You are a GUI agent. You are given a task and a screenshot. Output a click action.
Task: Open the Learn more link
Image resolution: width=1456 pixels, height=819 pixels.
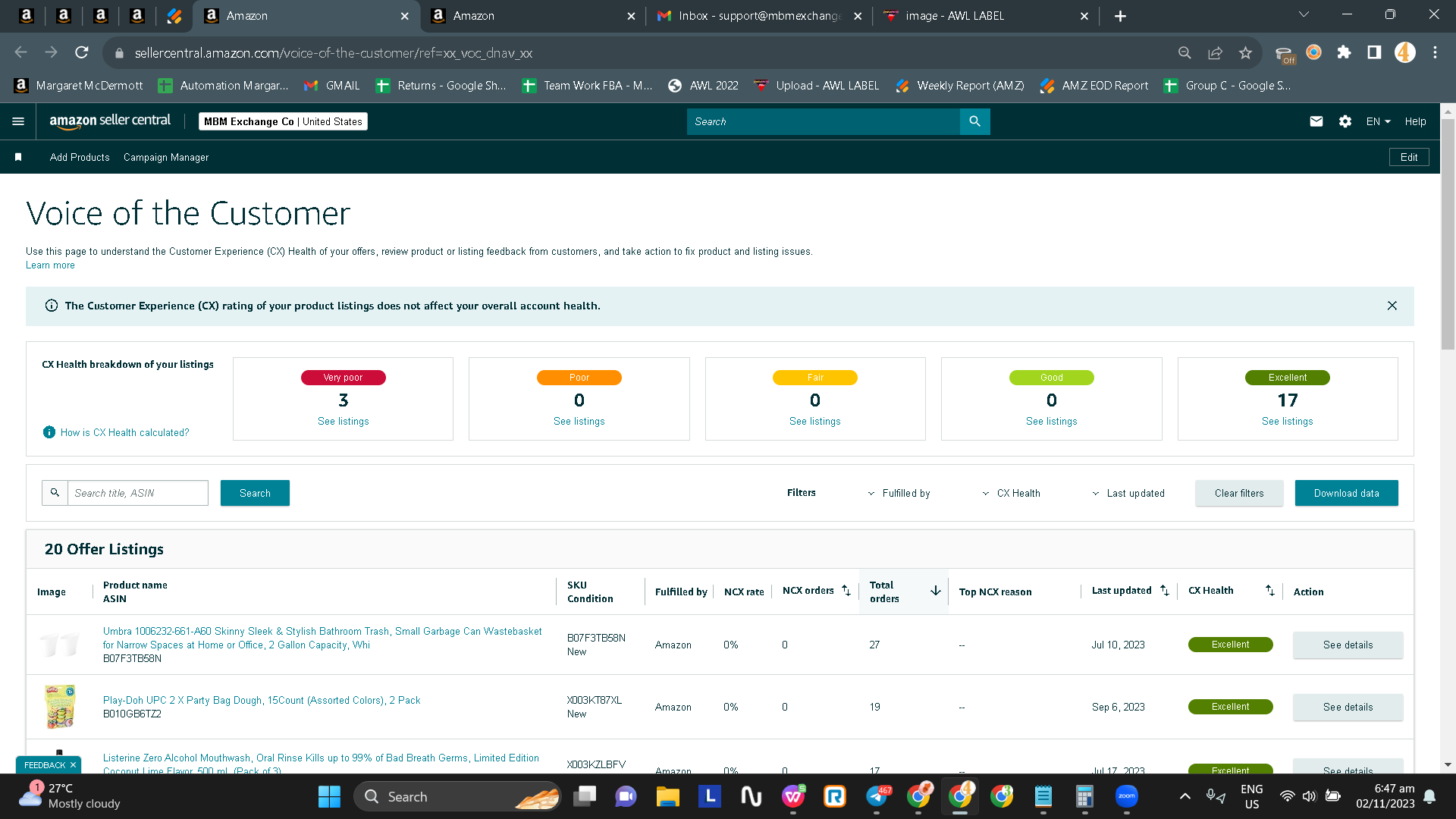click(50, 265)
